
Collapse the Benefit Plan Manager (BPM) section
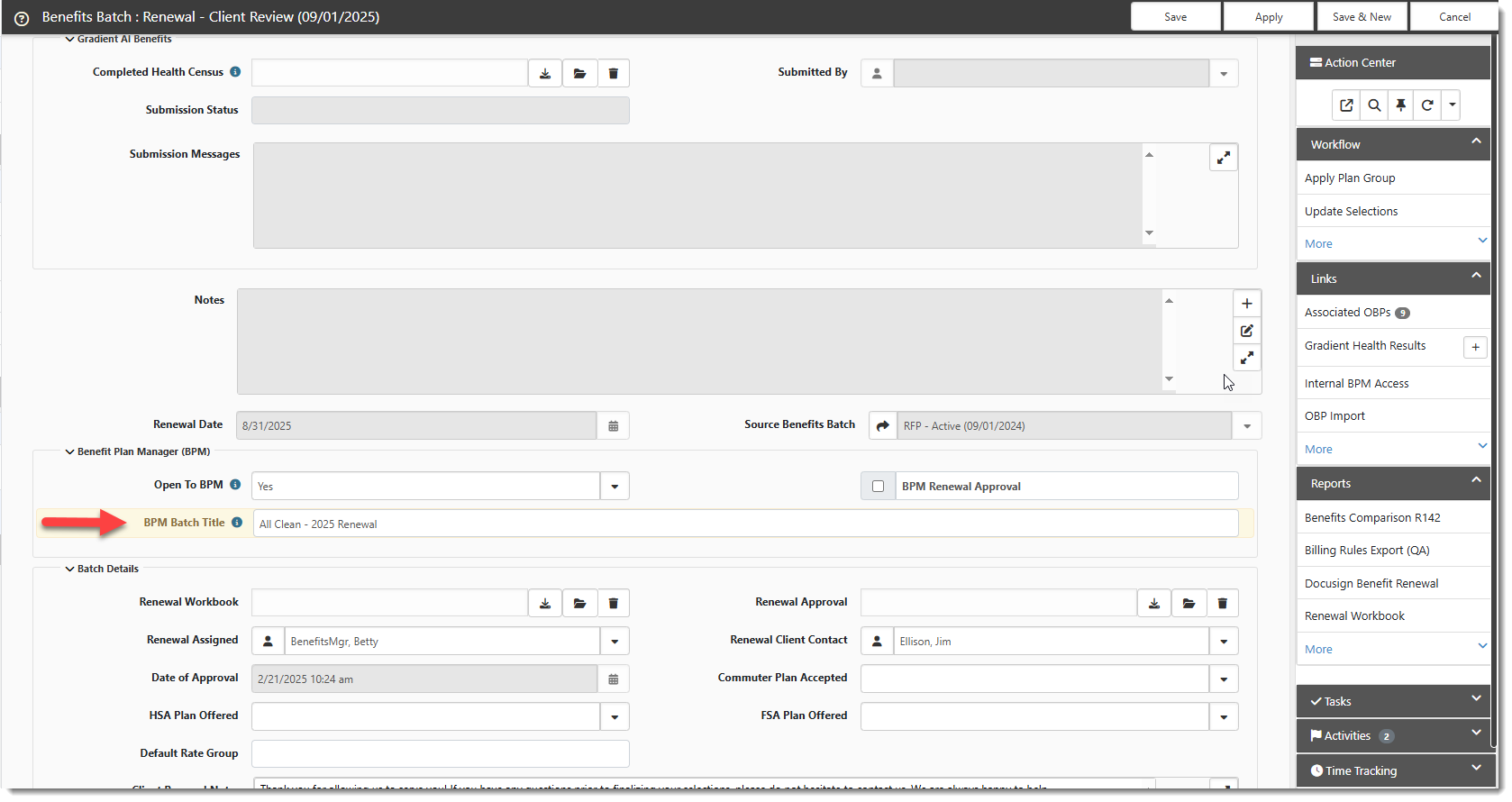tap(70, 452)
